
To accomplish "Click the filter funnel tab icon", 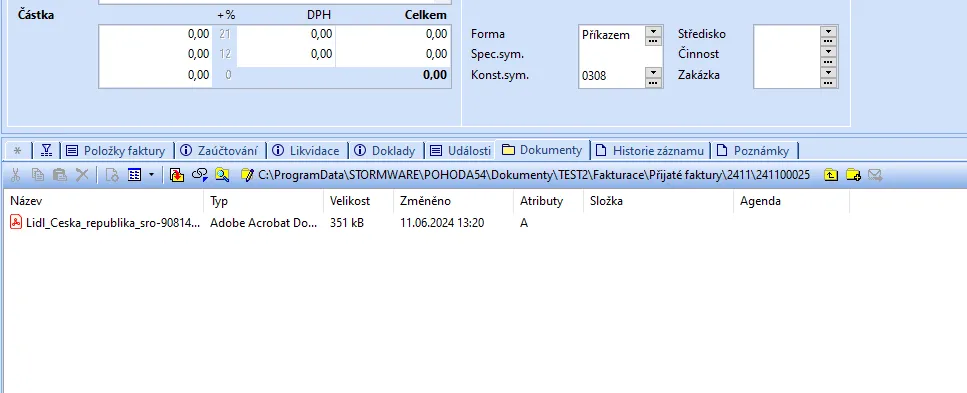I will (46, 151).
